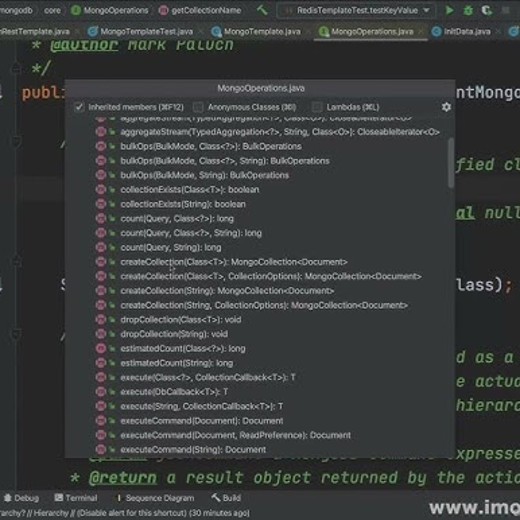Run the RedisTemplateTest configuration with green play icon

[x=449, y=10]
